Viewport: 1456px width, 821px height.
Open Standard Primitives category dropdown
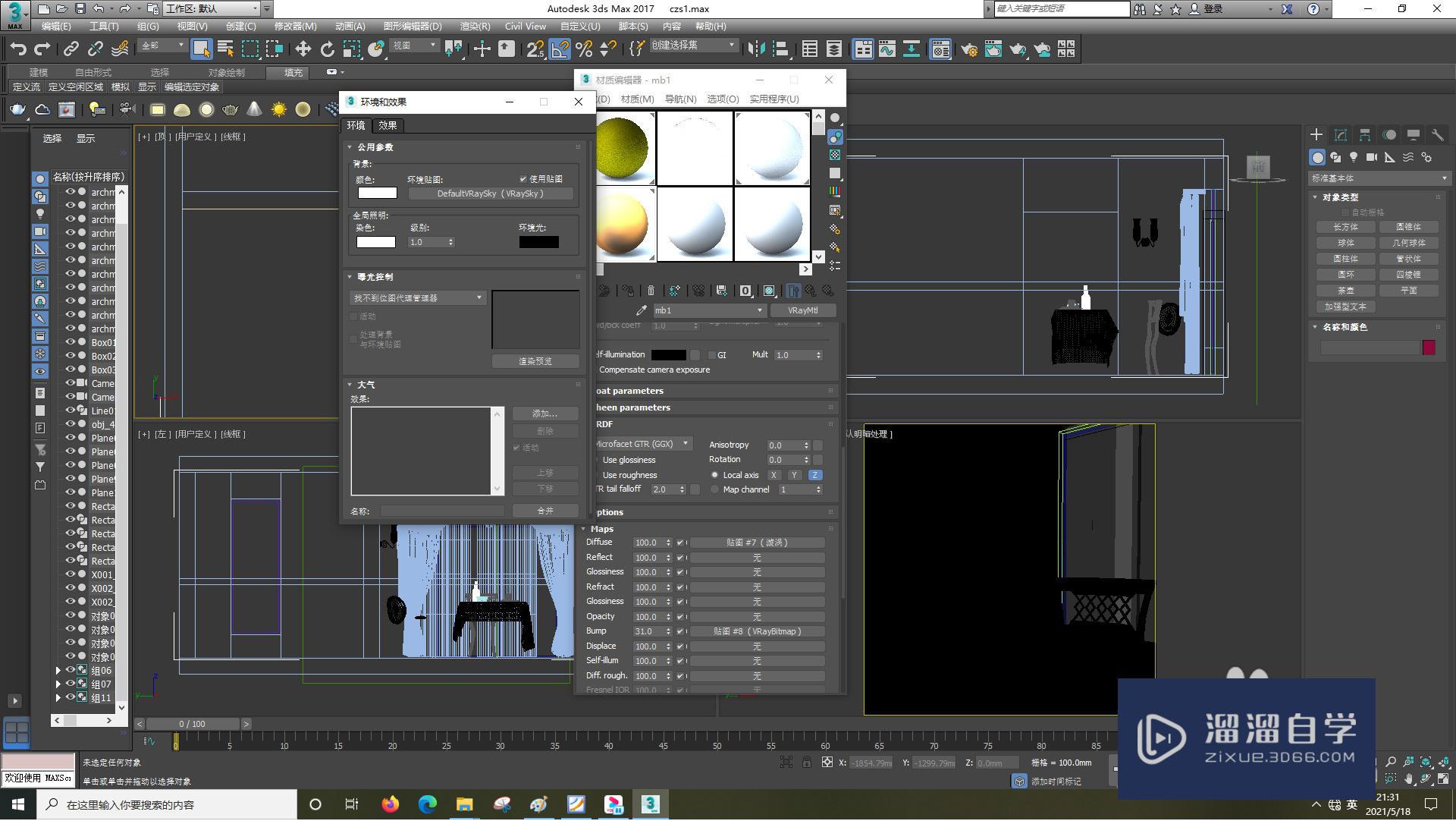pos(1379,178)
